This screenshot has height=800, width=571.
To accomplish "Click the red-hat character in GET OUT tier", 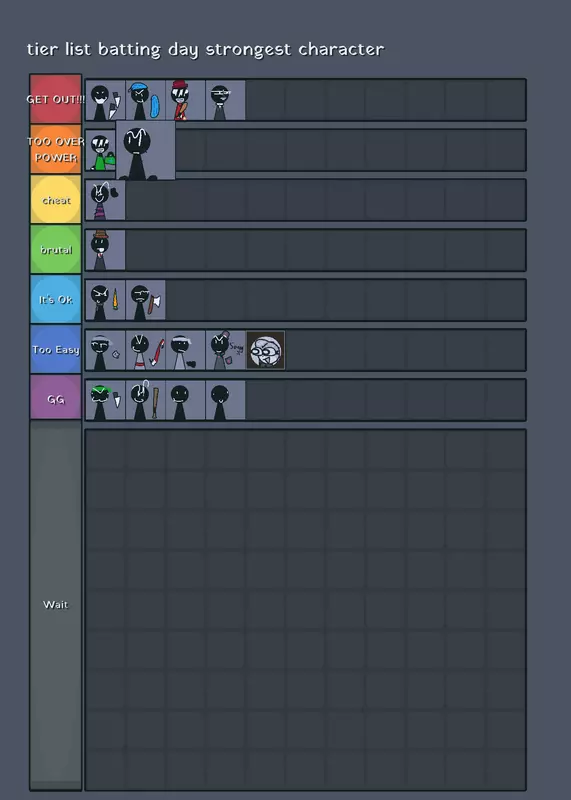I will pyautogui.click(x=185, y=100).
